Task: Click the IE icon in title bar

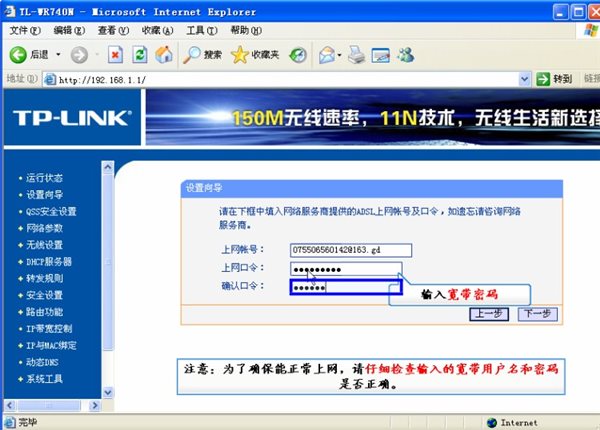Action: 9,11
